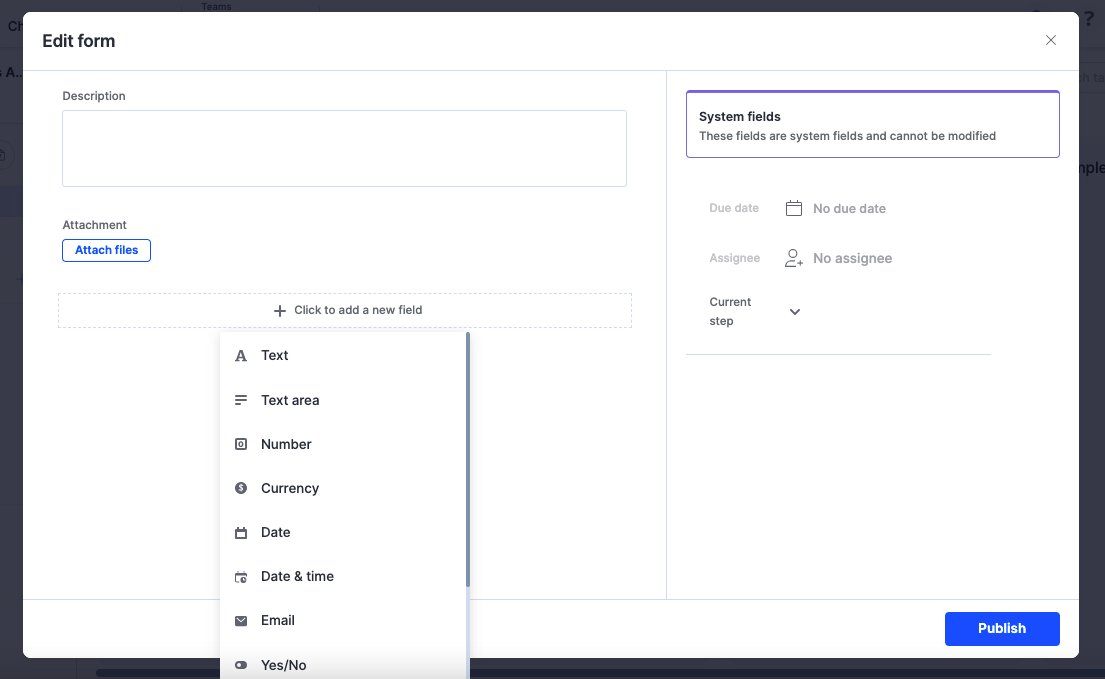Click the system fields cannot be modified note
The image size is (1105, 679).
(x=847, y=136)
